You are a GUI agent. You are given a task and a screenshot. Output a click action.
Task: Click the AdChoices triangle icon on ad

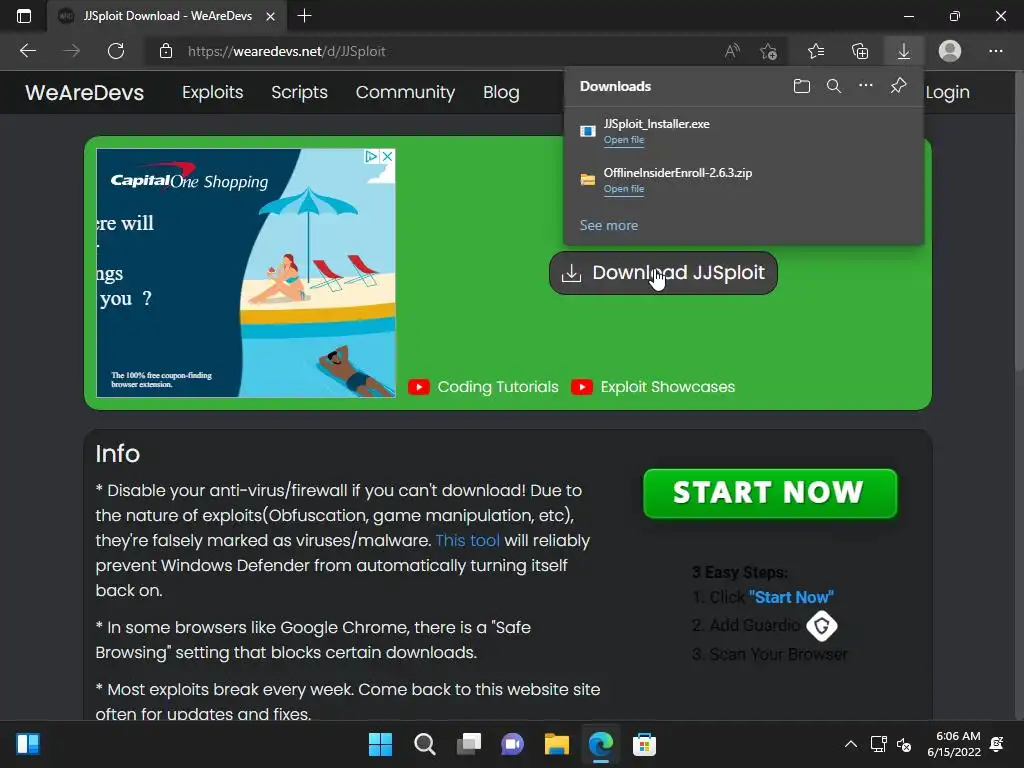click(372, 156)
